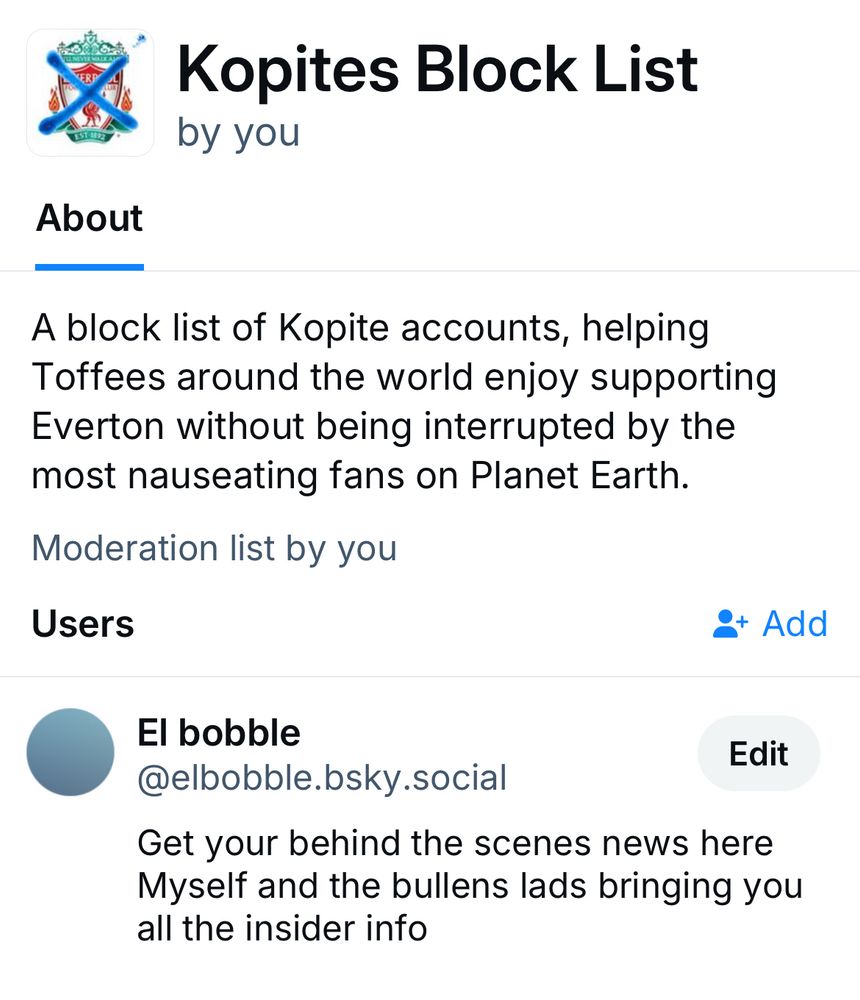Switch to the About tab
Viewport: 860px width, 1000px height.
coord(89,219)
